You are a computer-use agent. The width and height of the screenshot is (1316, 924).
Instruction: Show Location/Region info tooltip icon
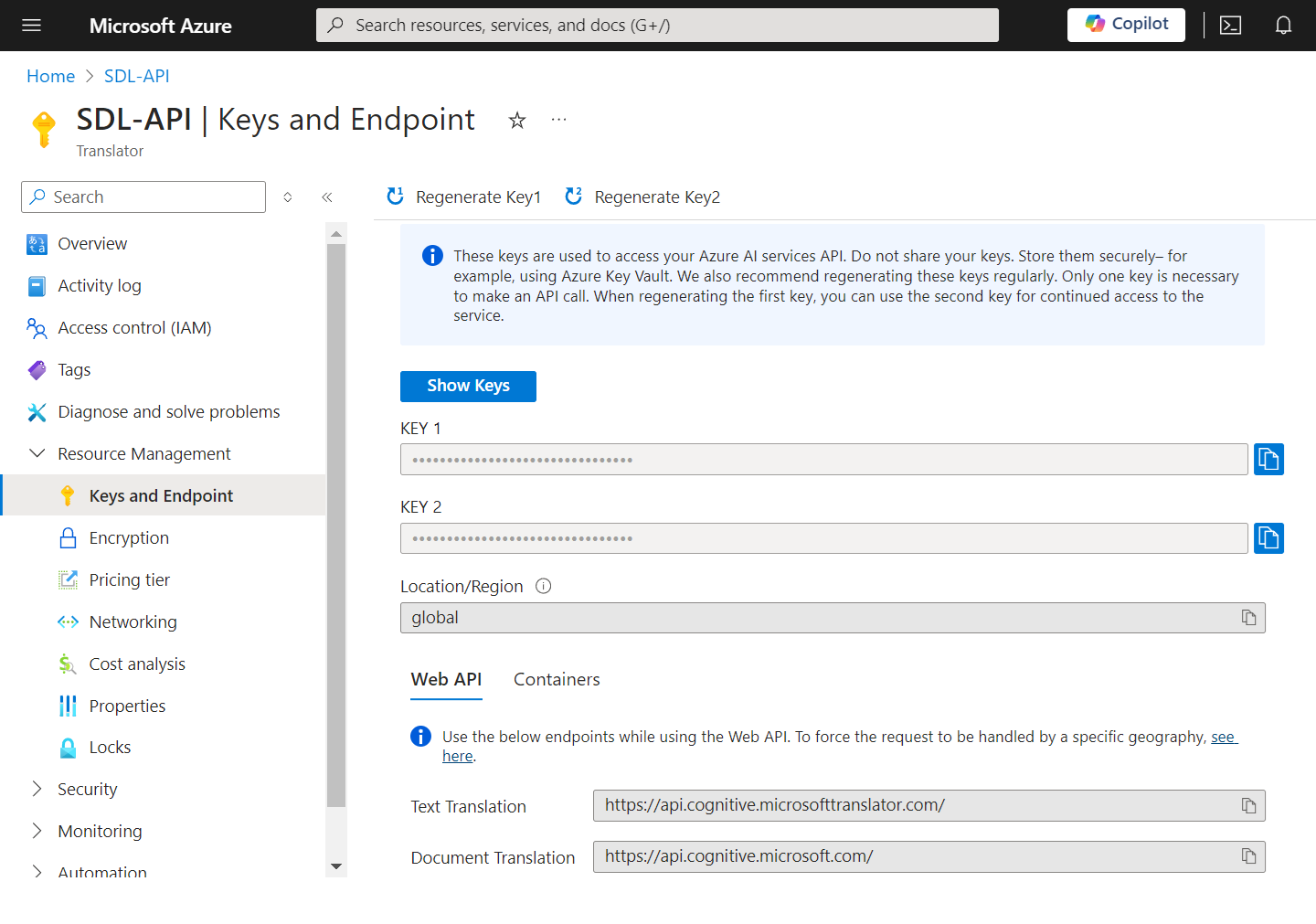pyautogui.click(x=544, y=587)
